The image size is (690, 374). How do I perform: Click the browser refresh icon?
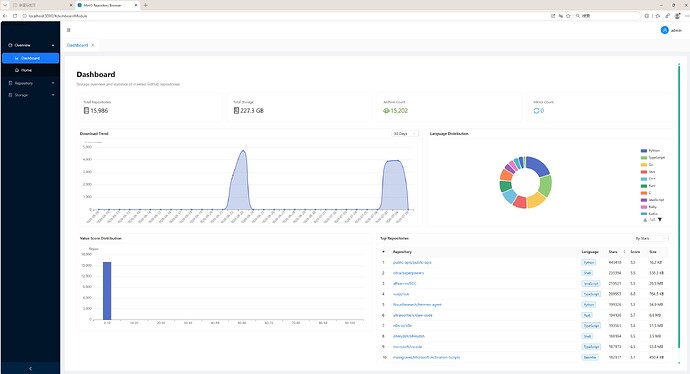point(15,16)
